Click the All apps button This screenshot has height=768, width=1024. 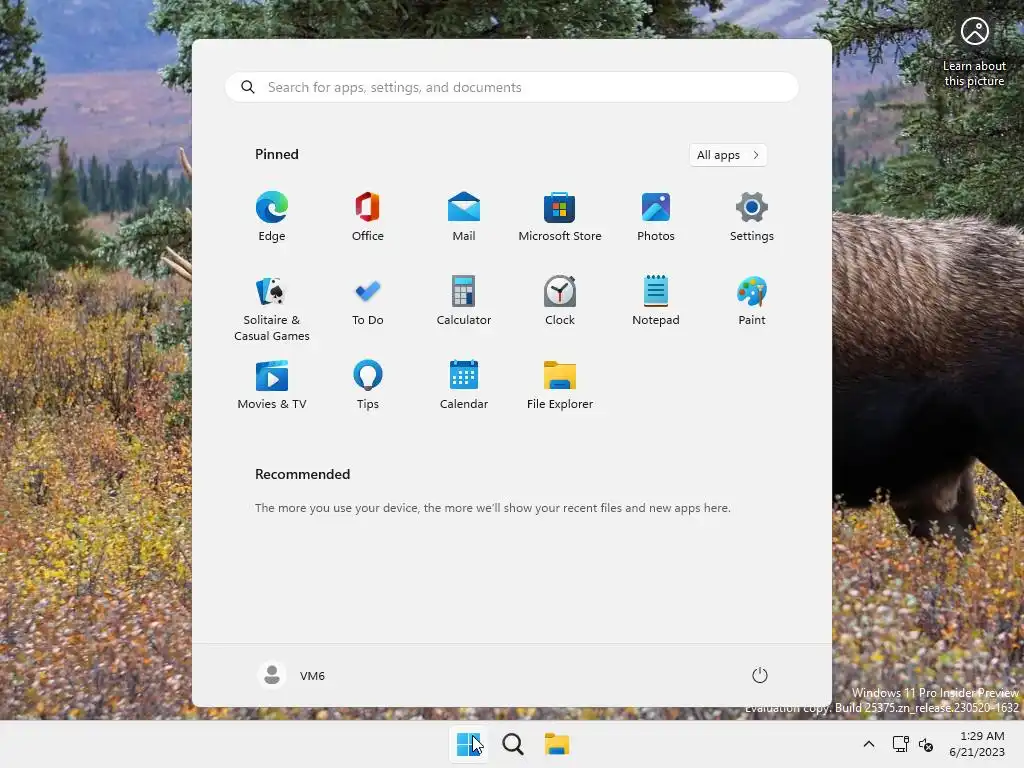[x=728, y=155]
